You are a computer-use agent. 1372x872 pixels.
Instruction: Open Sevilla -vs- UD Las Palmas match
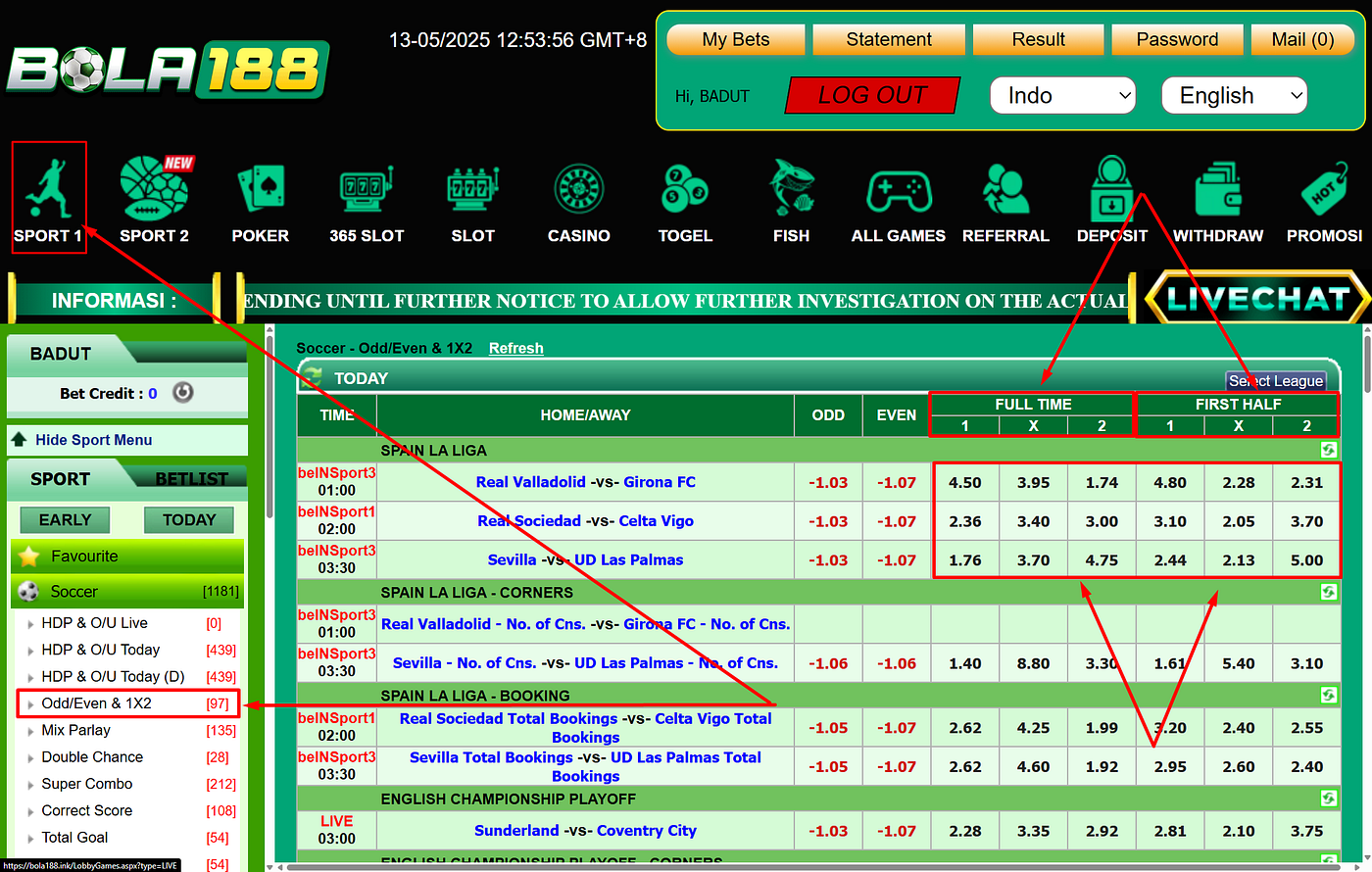[585, 560]
